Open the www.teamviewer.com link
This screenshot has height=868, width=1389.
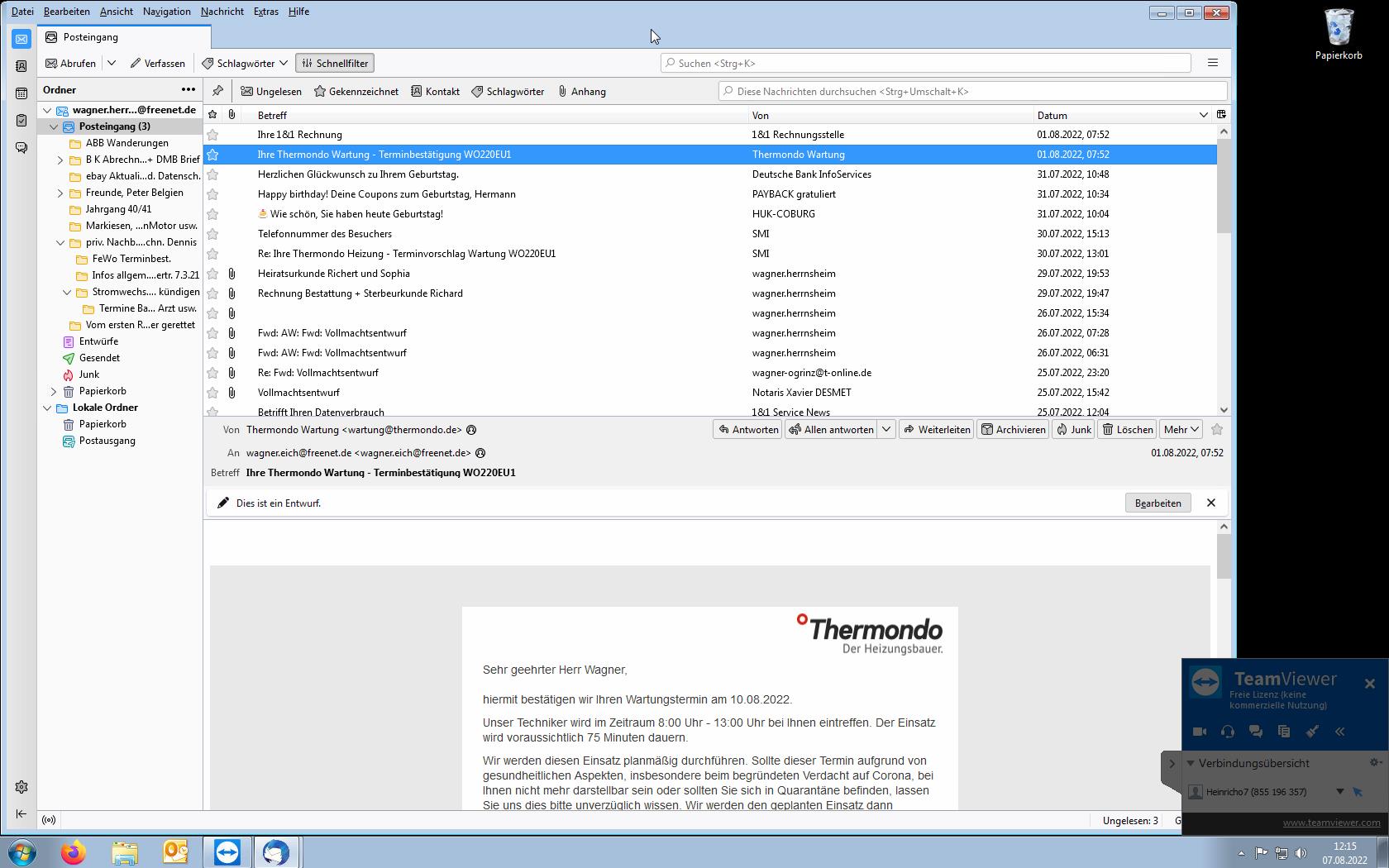point(1331,823)
